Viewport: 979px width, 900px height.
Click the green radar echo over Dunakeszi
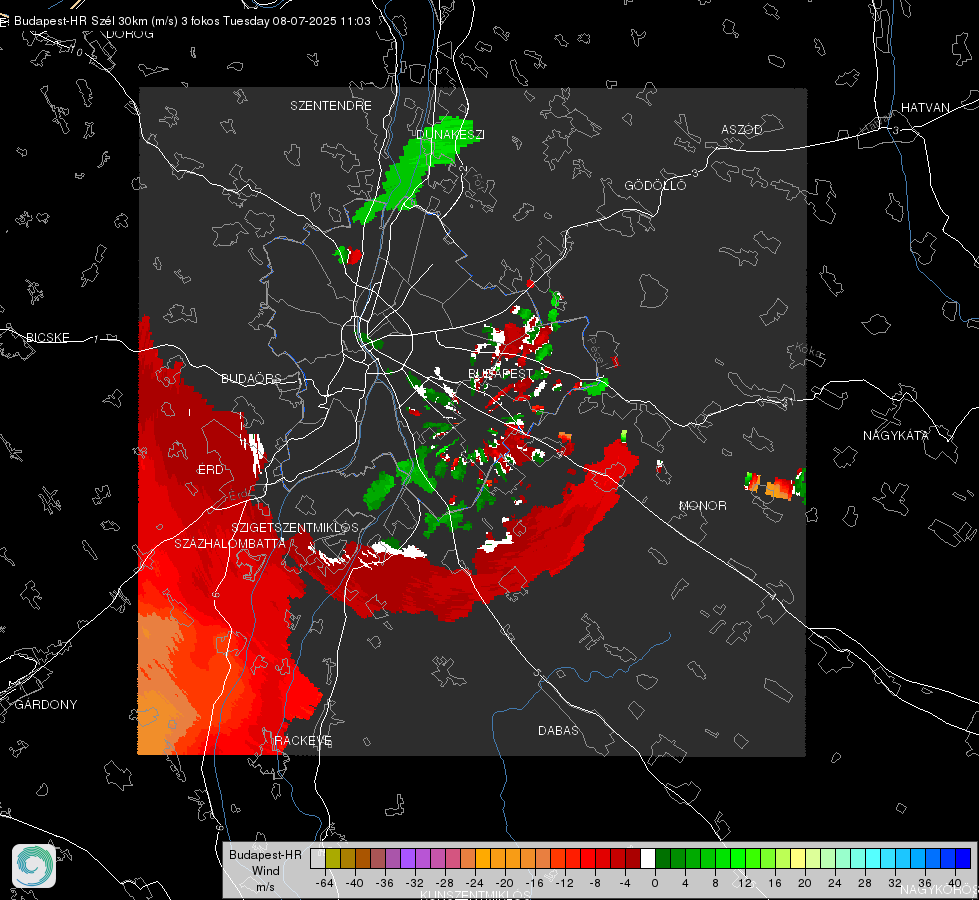click(x=418, y=169)
